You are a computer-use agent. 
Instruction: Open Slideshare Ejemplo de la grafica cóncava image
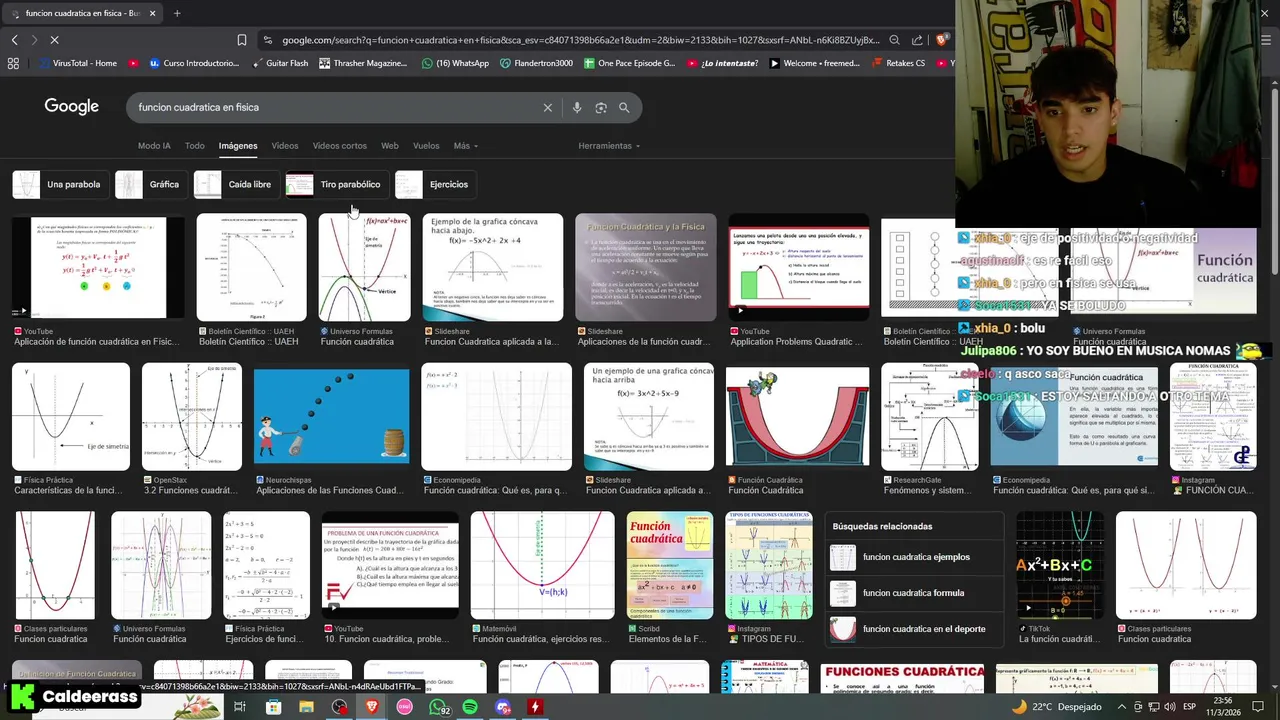click(x=493, y=267)
